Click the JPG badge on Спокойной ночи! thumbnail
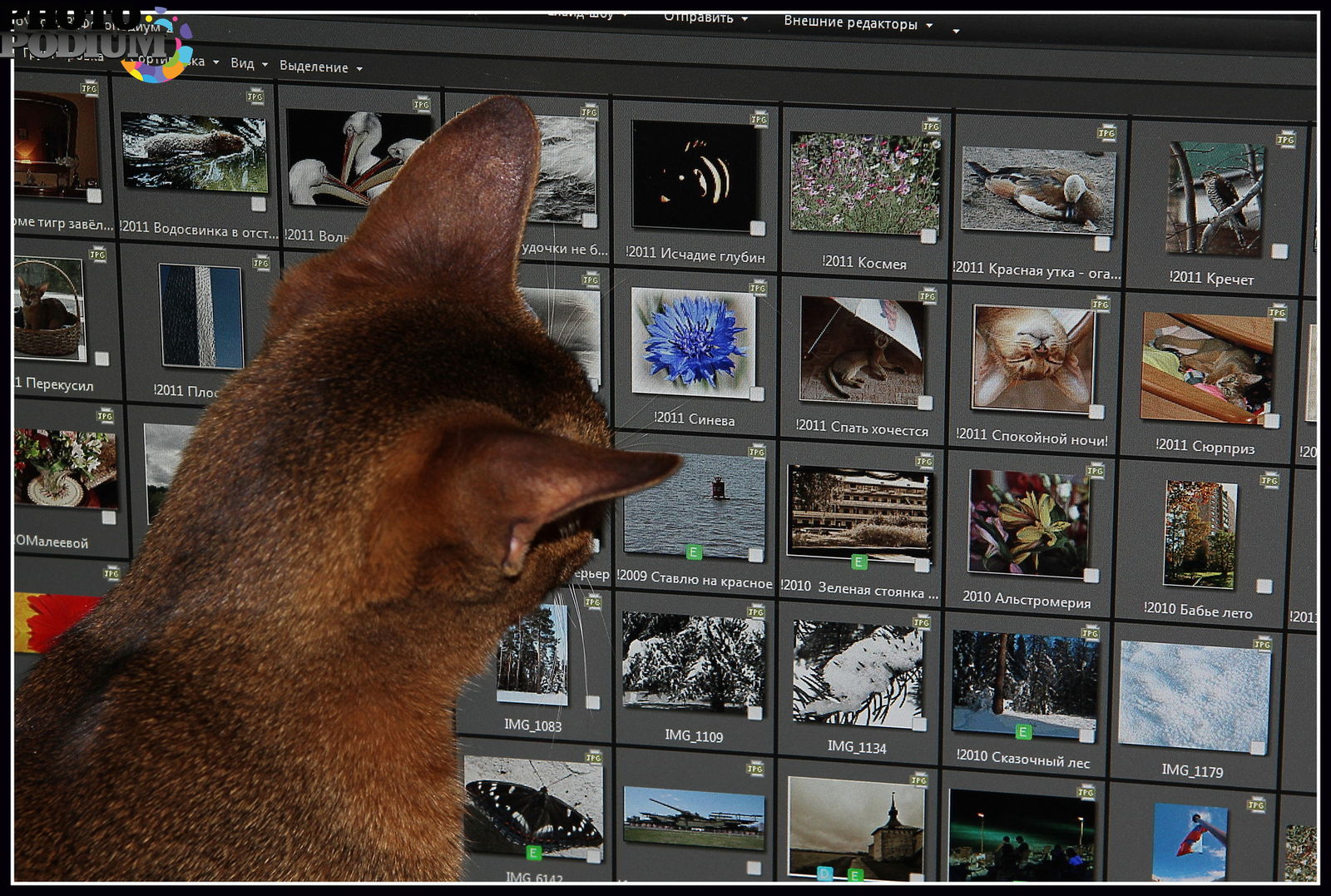The width and height of the screenshot is (1331, 896). point(1101,304)
